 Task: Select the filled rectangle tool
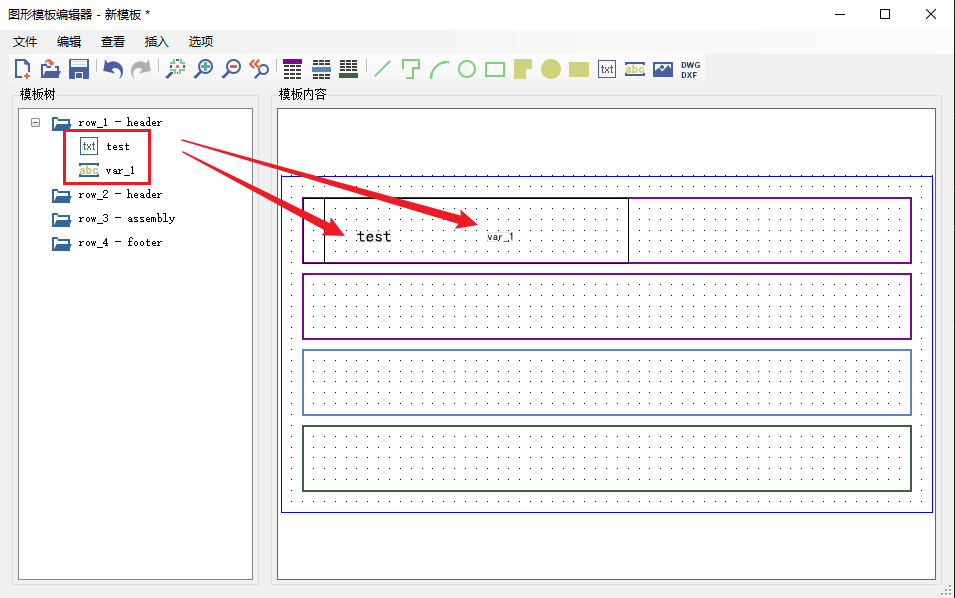point(579,69)
